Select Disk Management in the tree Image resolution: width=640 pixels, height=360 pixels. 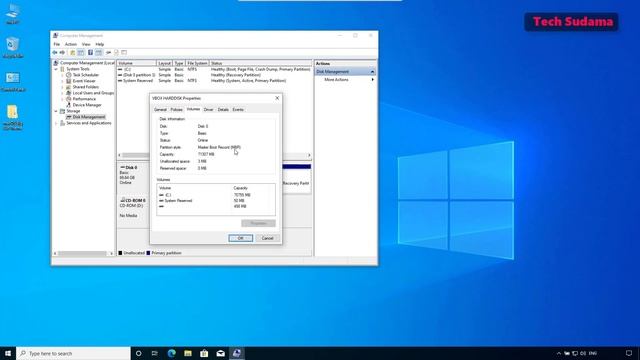click(89, 117)
